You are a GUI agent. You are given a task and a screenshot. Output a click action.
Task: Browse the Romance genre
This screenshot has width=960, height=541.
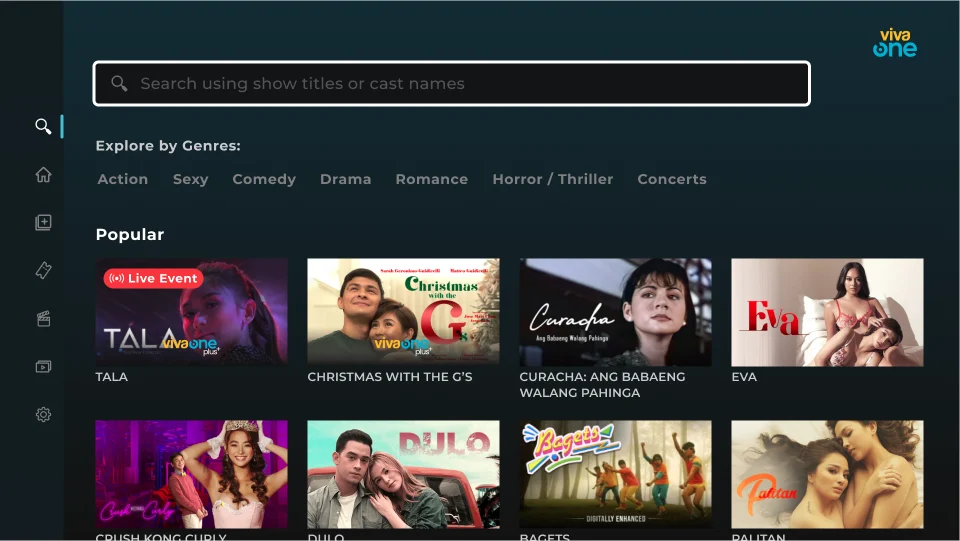click(x=431, y=179)
